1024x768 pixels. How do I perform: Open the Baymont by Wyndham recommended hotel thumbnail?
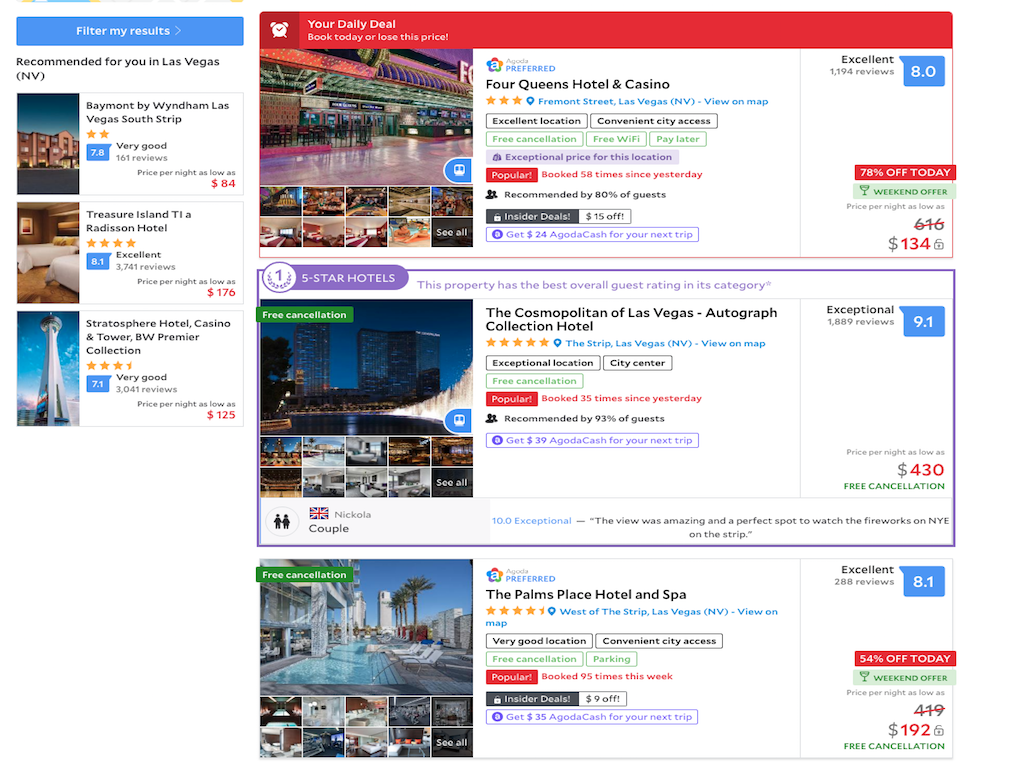pyautogui.click(x=48, y=144)
